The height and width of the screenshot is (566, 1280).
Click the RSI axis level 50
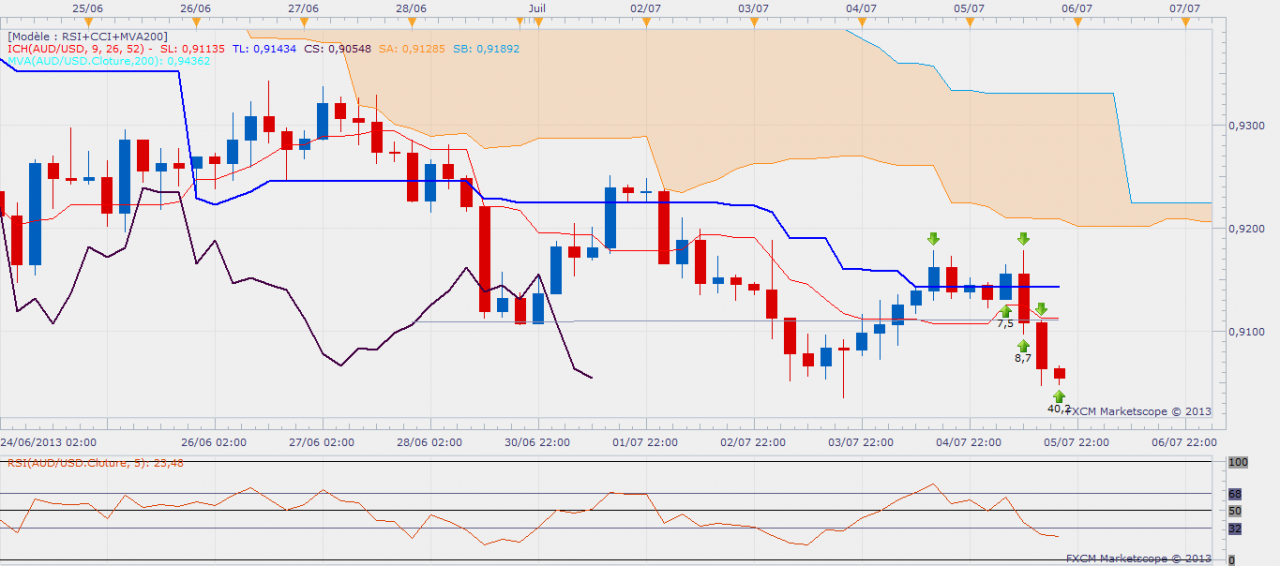[1235, 511]
